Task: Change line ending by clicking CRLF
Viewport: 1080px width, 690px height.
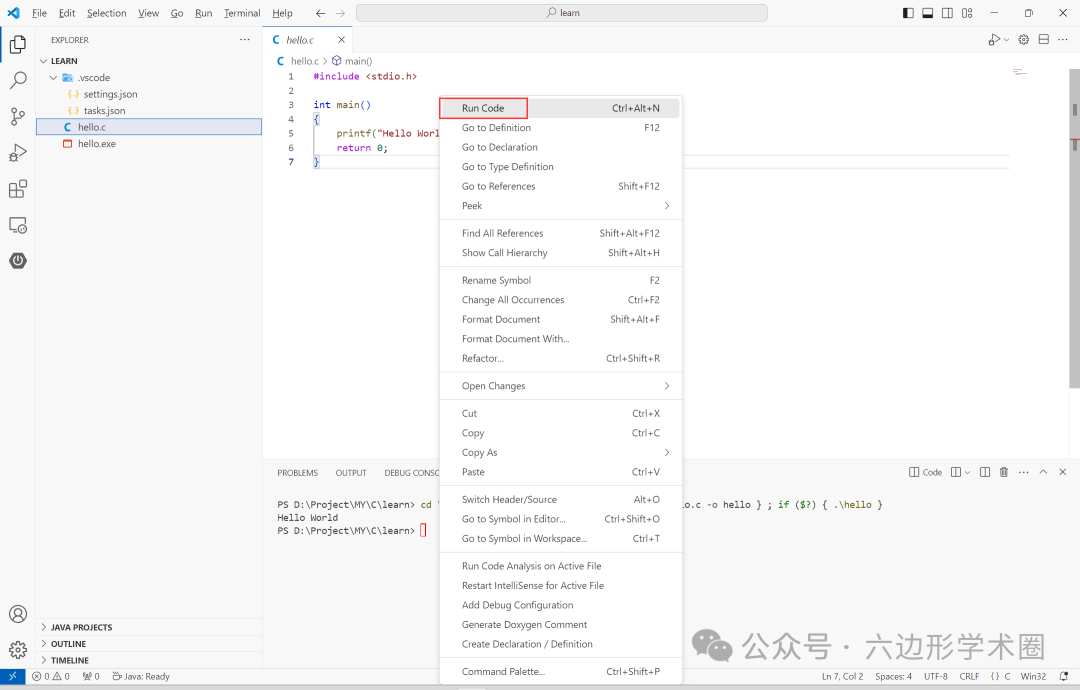Action: coord(969,676)
